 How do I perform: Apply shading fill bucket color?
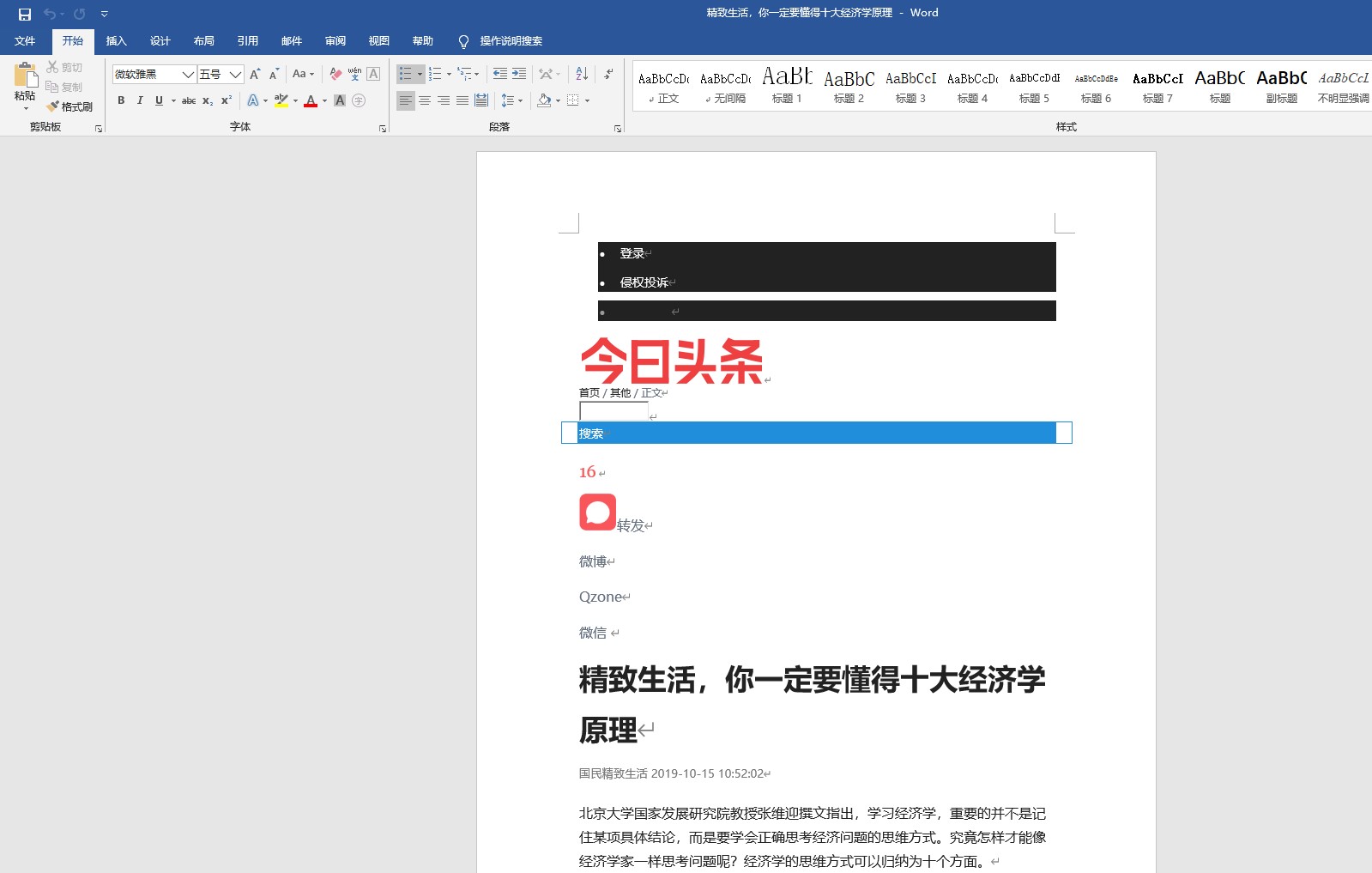[544, 100]
